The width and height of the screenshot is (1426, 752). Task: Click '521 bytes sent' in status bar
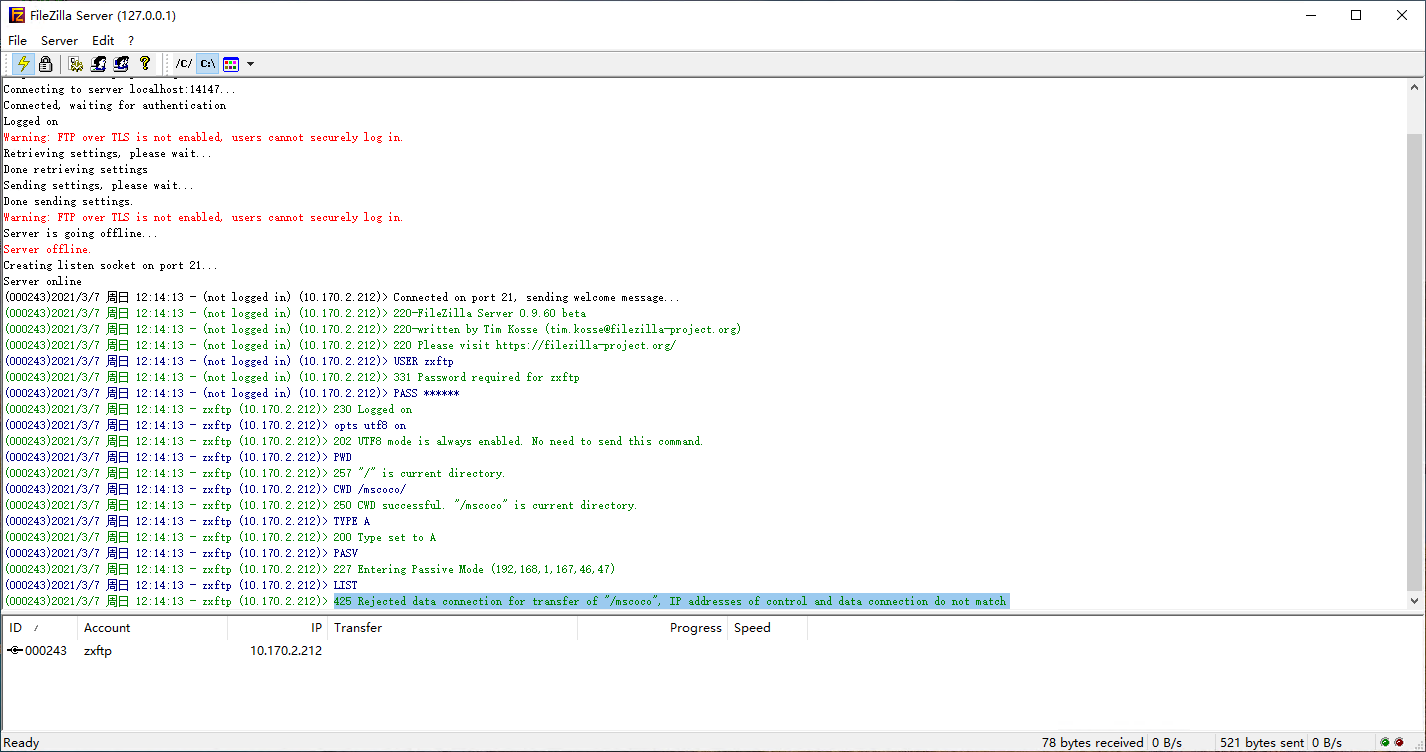pyautogui.click(x=1262, y=743)
